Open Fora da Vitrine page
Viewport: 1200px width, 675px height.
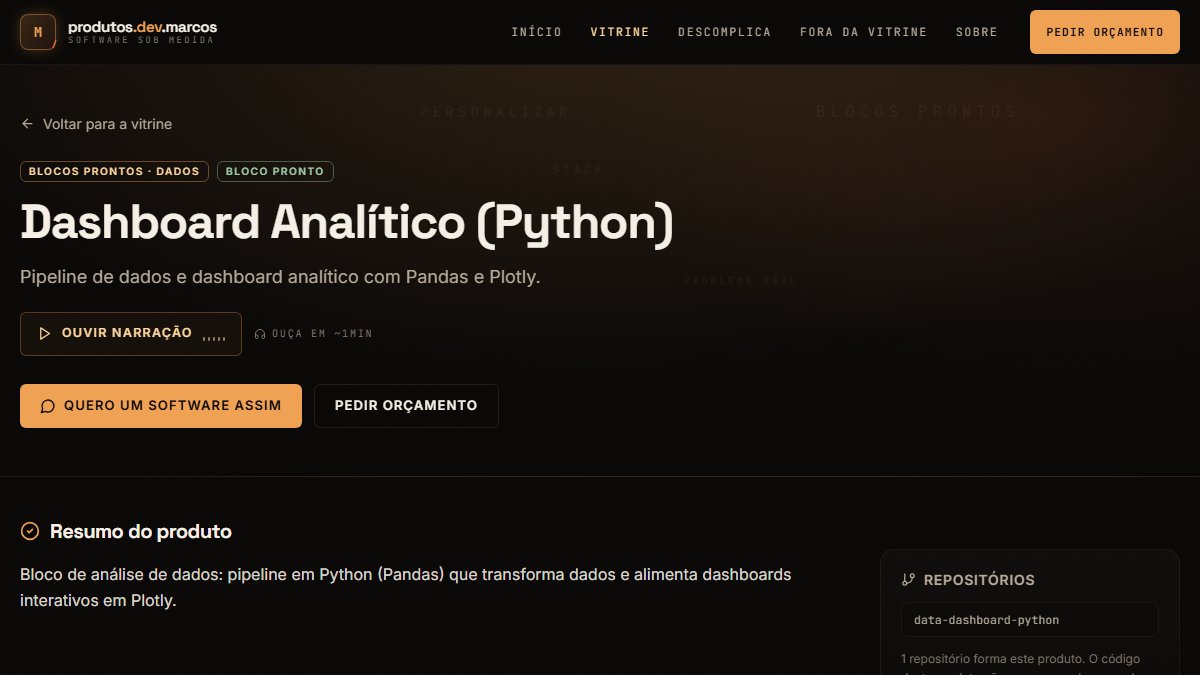(864, 32)
